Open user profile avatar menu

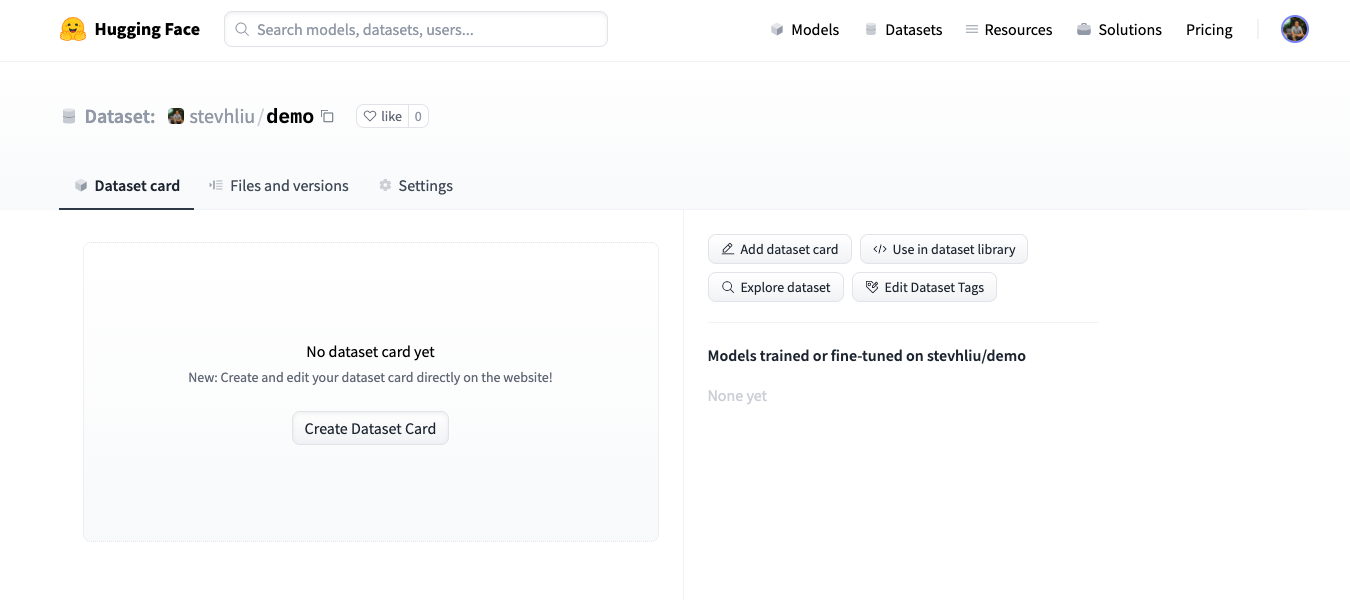[x=1294, y=30]
